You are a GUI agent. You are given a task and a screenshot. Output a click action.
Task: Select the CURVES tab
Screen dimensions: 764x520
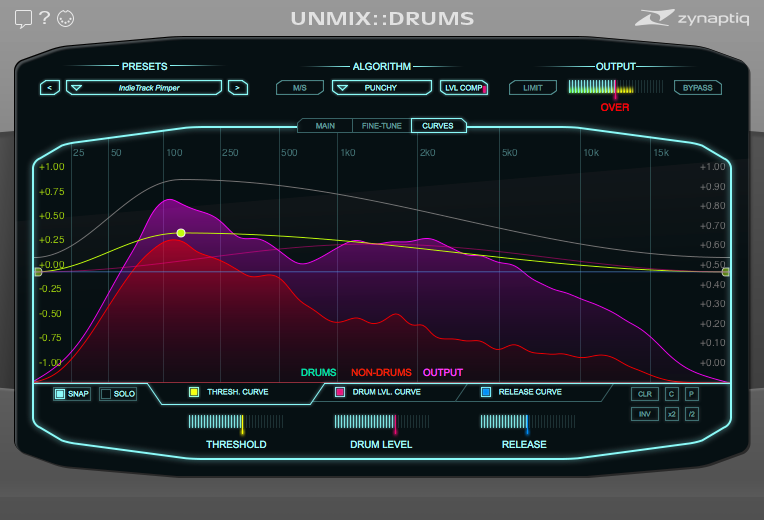438,126
